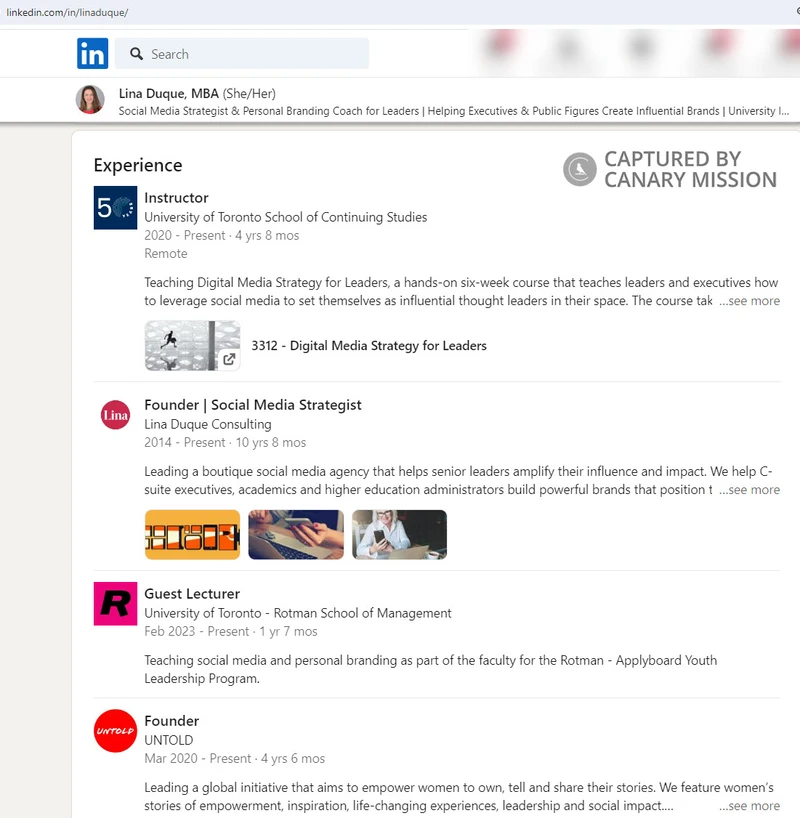Open Lina Duque Consulting company link
Viewport: 800px width, 818px height.
click(x=208, y=424)
